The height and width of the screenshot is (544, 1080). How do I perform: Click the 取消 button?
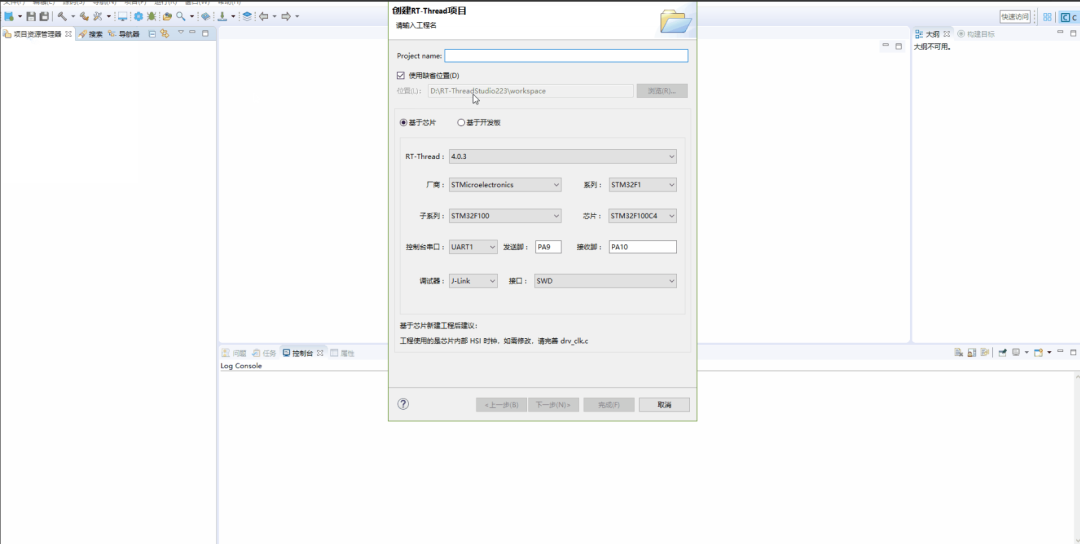pos(663,405)
